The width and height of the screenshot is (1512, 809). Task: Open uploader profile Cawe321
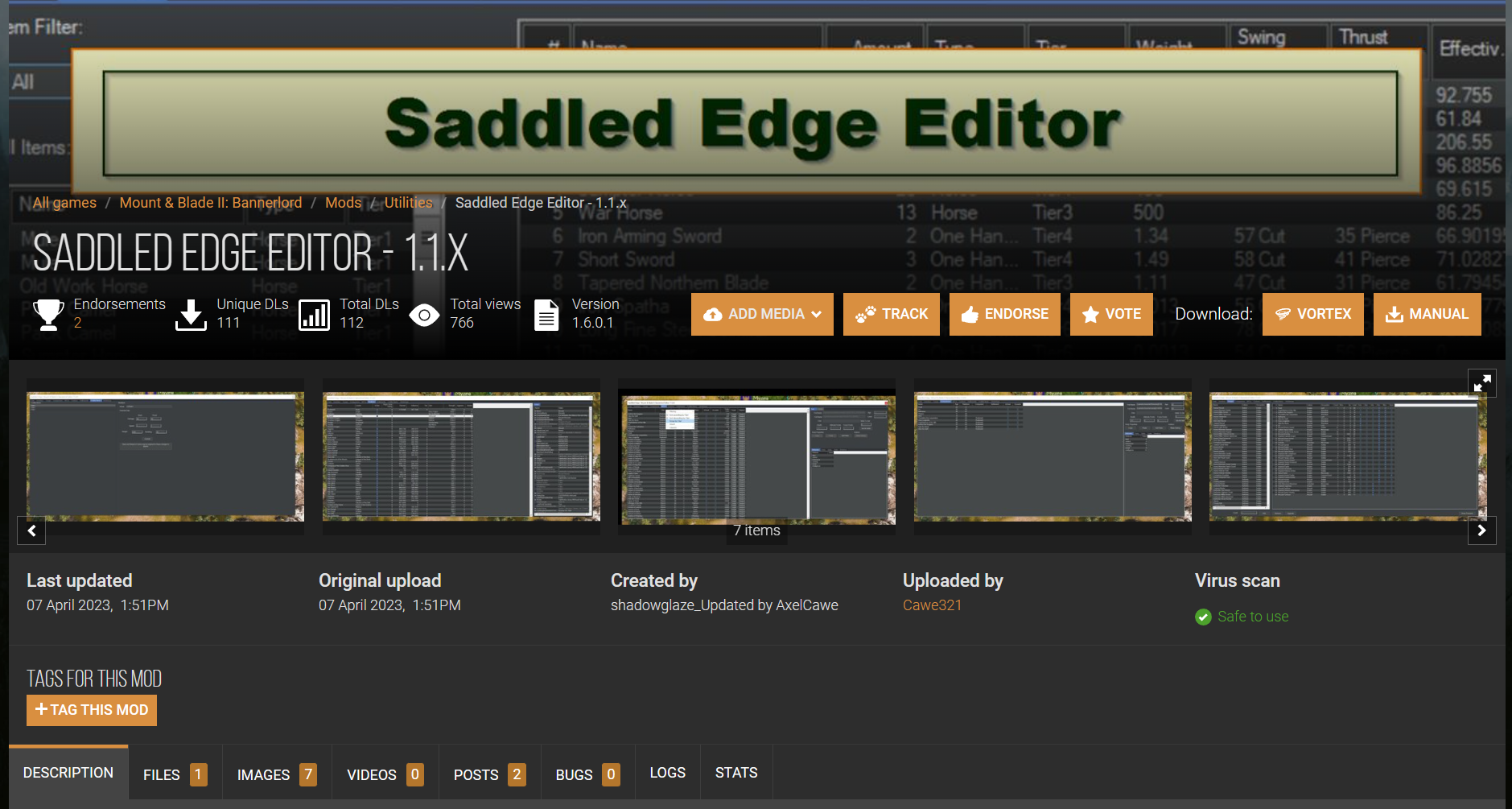pyautogui.click(x=932, y=605)
